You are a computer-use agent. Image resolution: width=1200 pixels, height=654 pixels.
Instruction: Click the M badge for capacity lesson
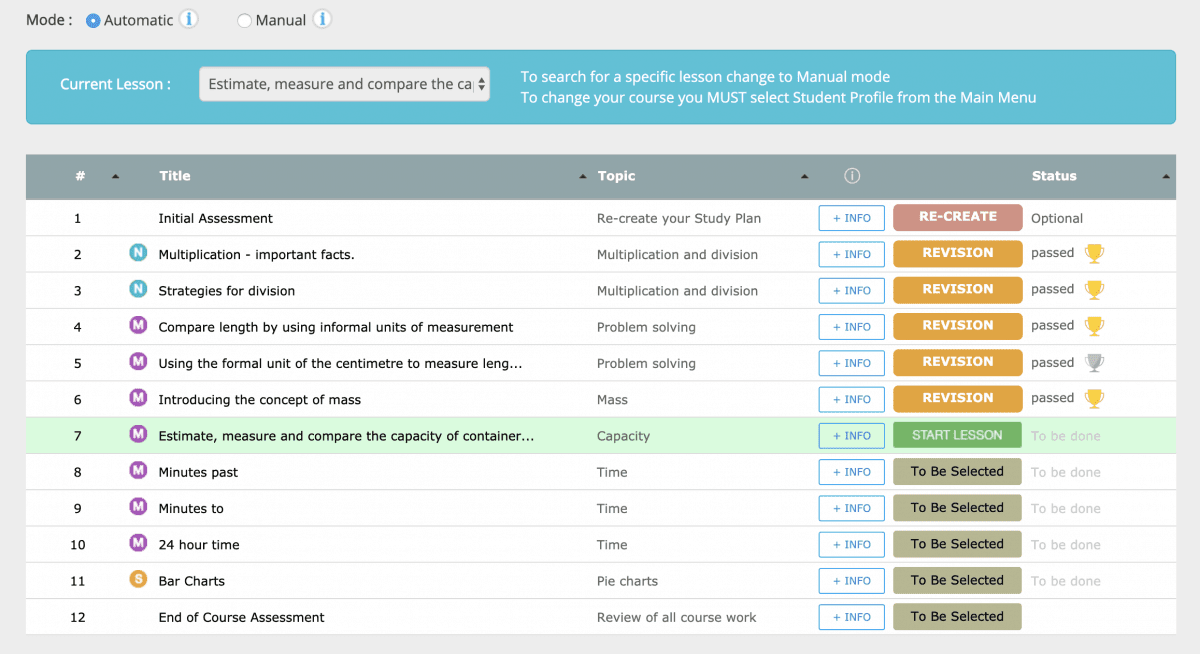click(138, 434)
